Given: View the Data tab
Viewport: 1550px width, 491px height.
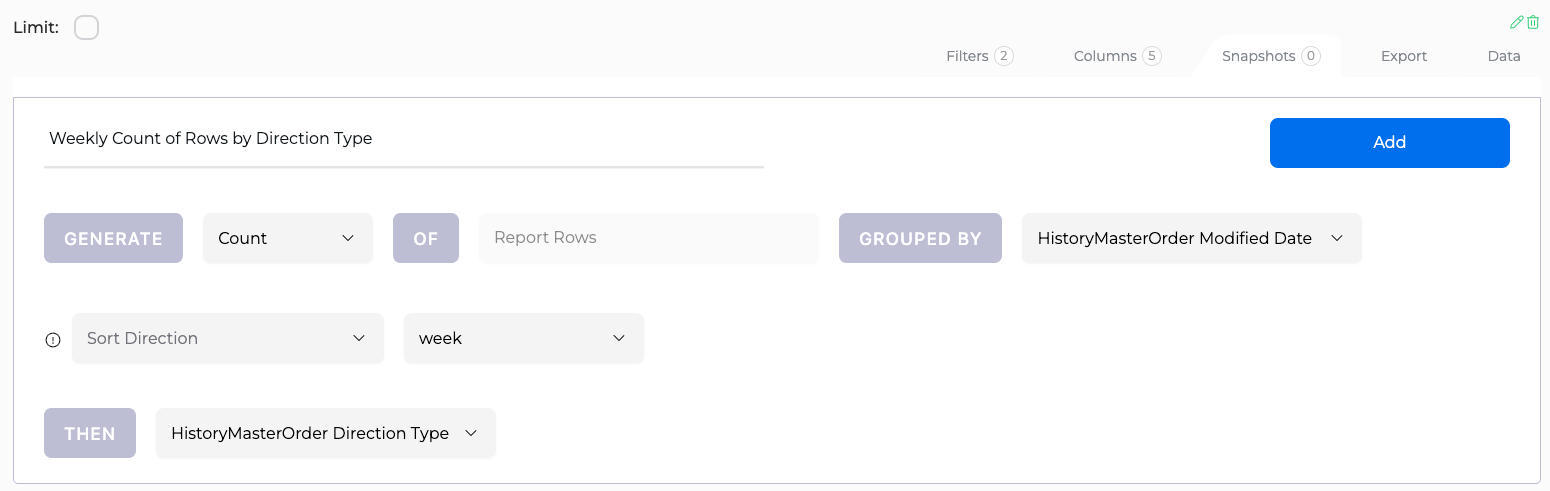Looking at the screenshot, I should (x=1504, y=56).
